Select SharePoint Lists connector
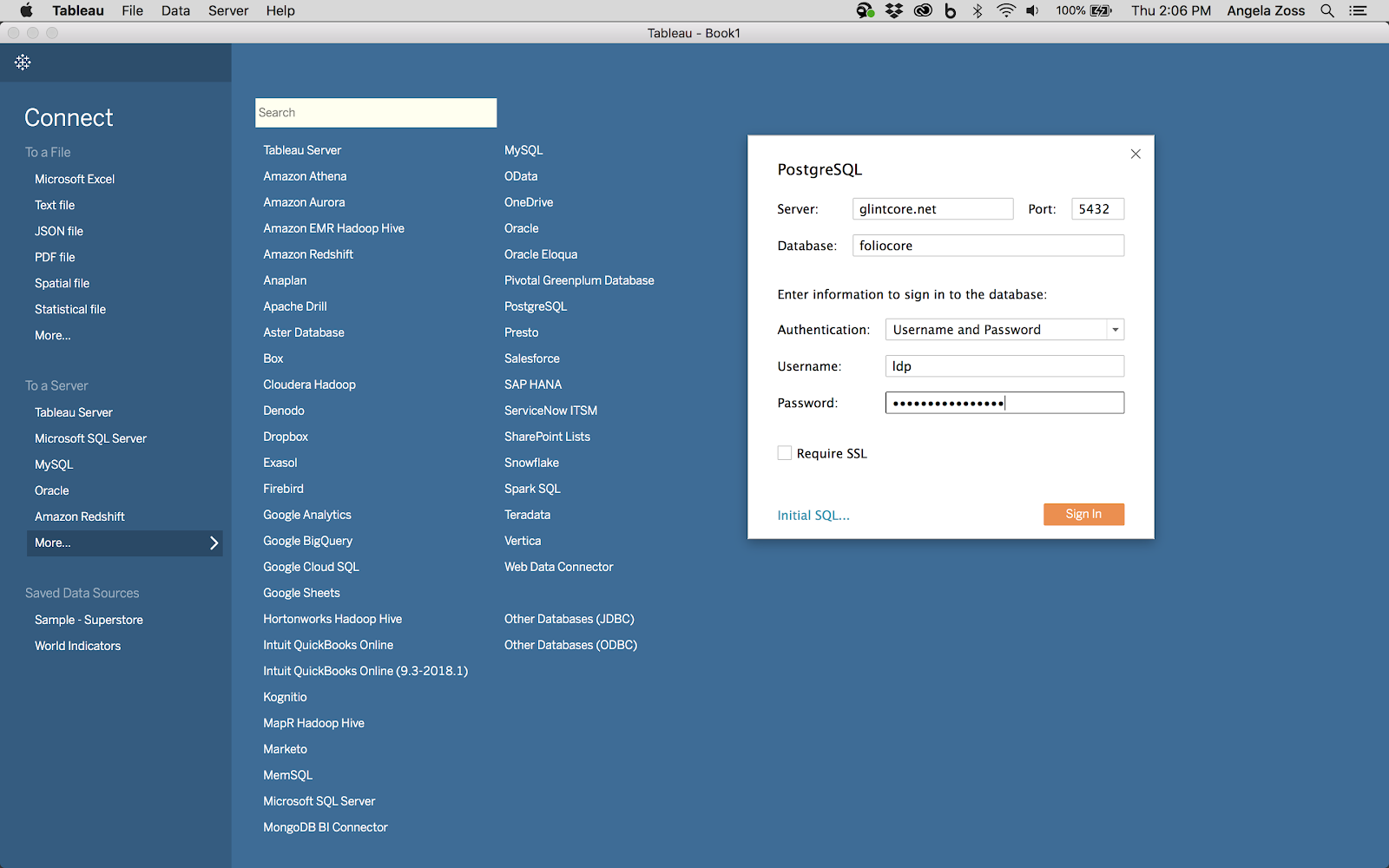 tap(547, 437)
